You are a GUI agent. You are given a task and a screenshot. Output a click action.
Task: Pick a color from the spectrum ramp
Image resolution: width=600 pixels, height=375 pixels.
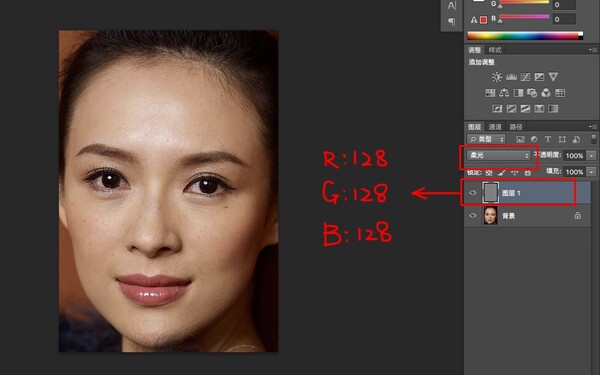pos(525,36)
